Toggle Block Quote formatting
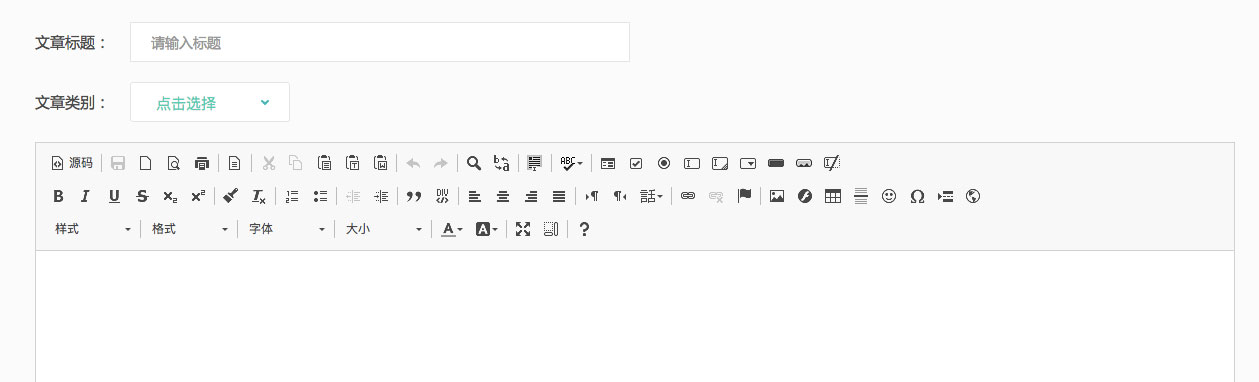The image size is (1259, 382). (413, 196)
